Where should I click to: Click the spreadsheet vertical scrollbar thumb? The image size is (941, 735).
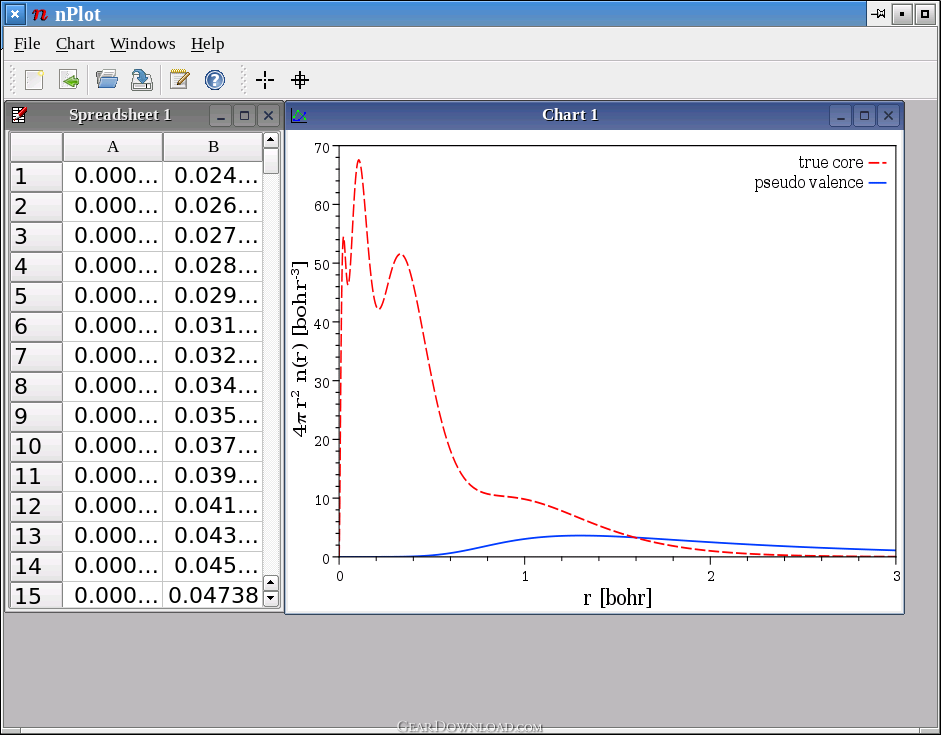pos(271,161)
